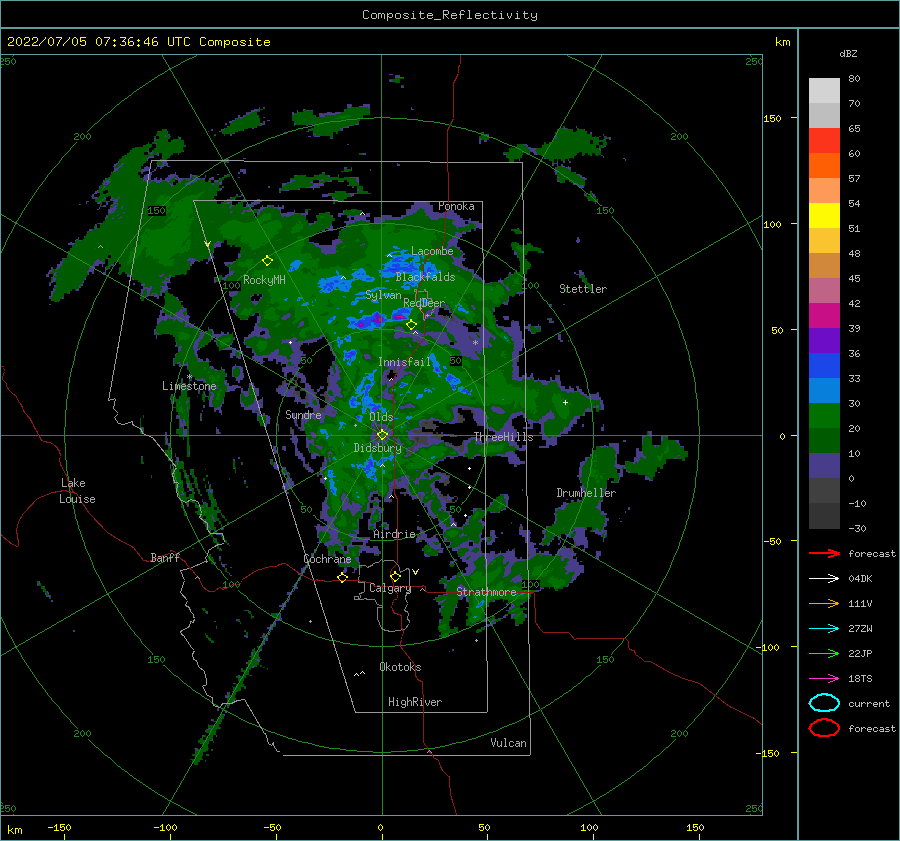Select the Banff label
Viewport: 900px width, 841px height.
[x=165, y=557]
